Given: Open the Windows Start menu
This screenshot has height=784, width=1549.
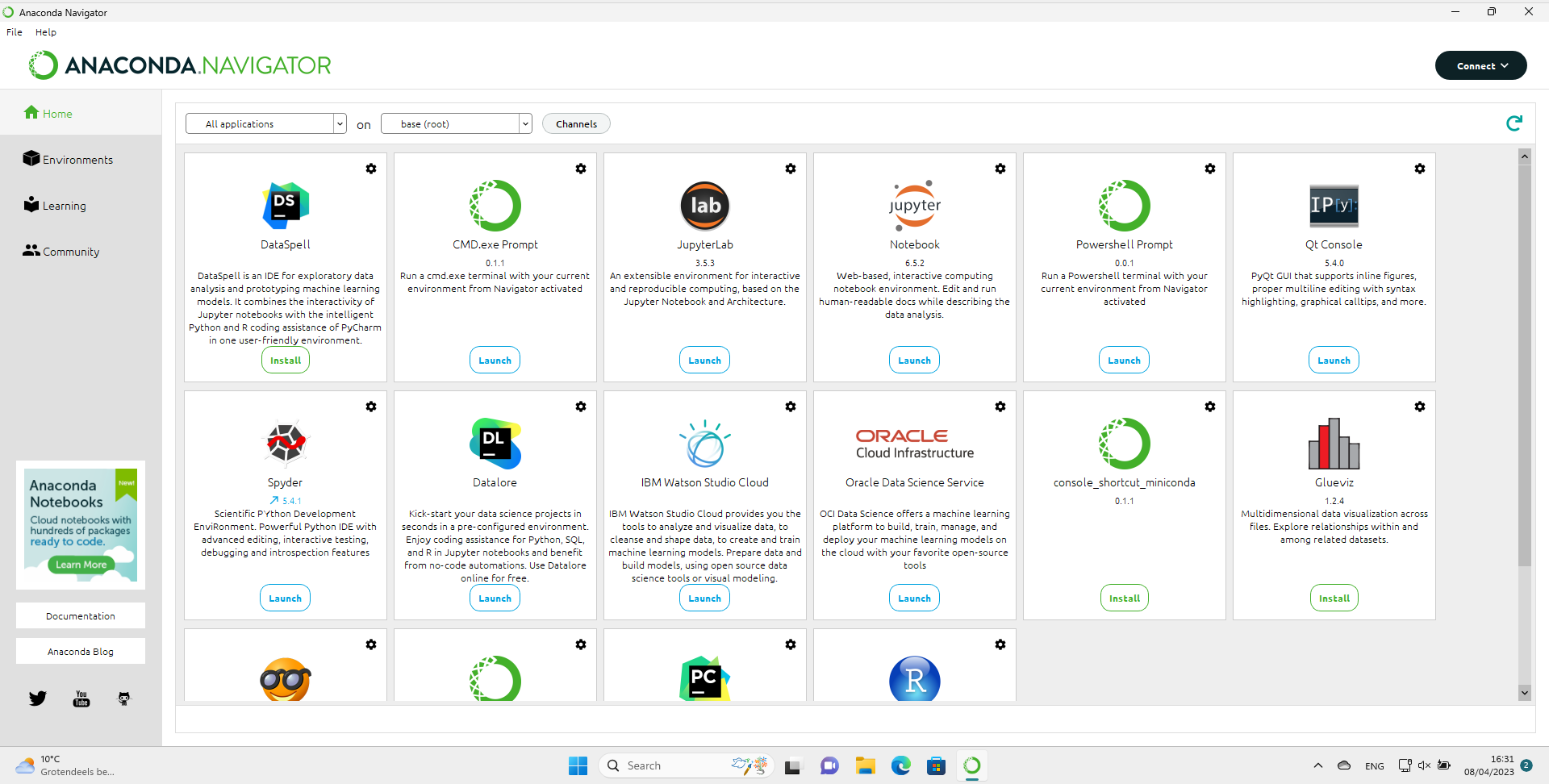Looking at the screenshot, I should [x=578, y=765].
